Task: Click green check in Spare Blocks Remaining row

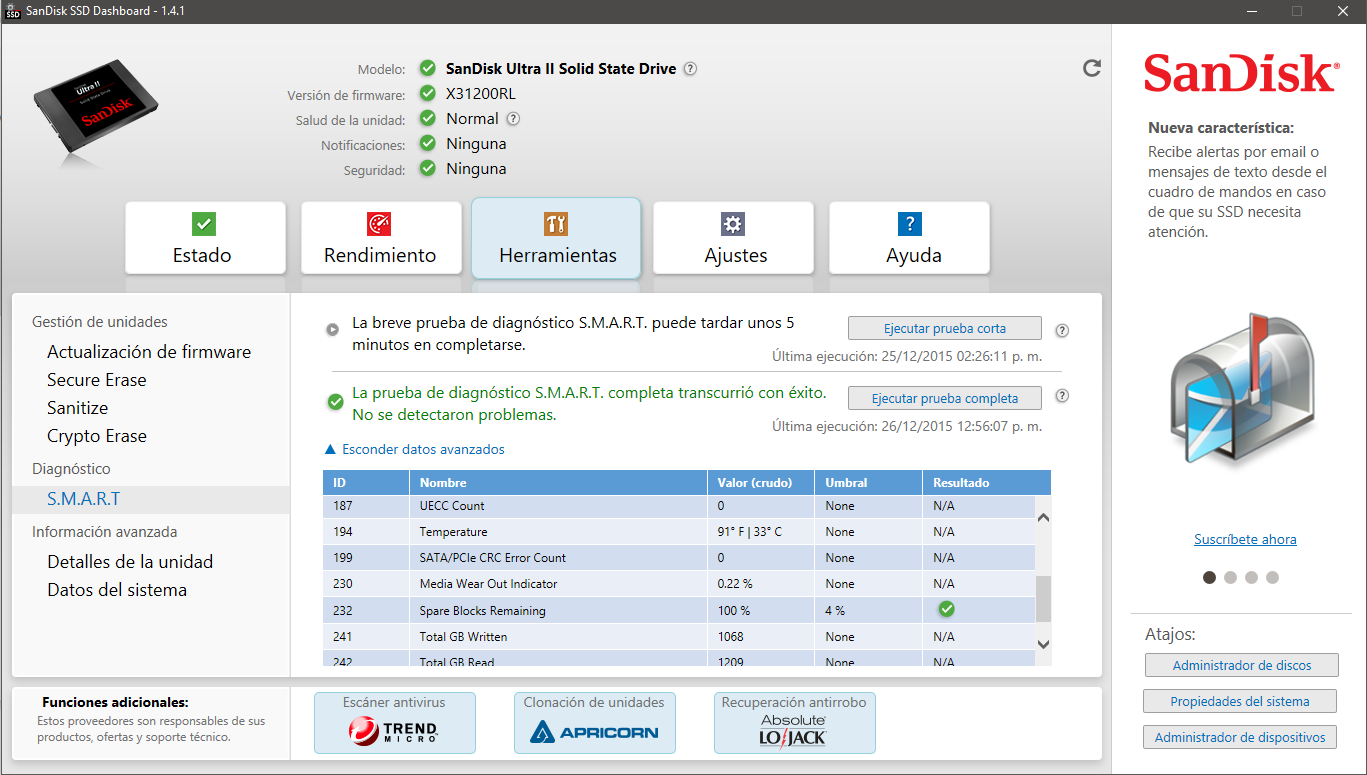Action: (x=946, y=609)
